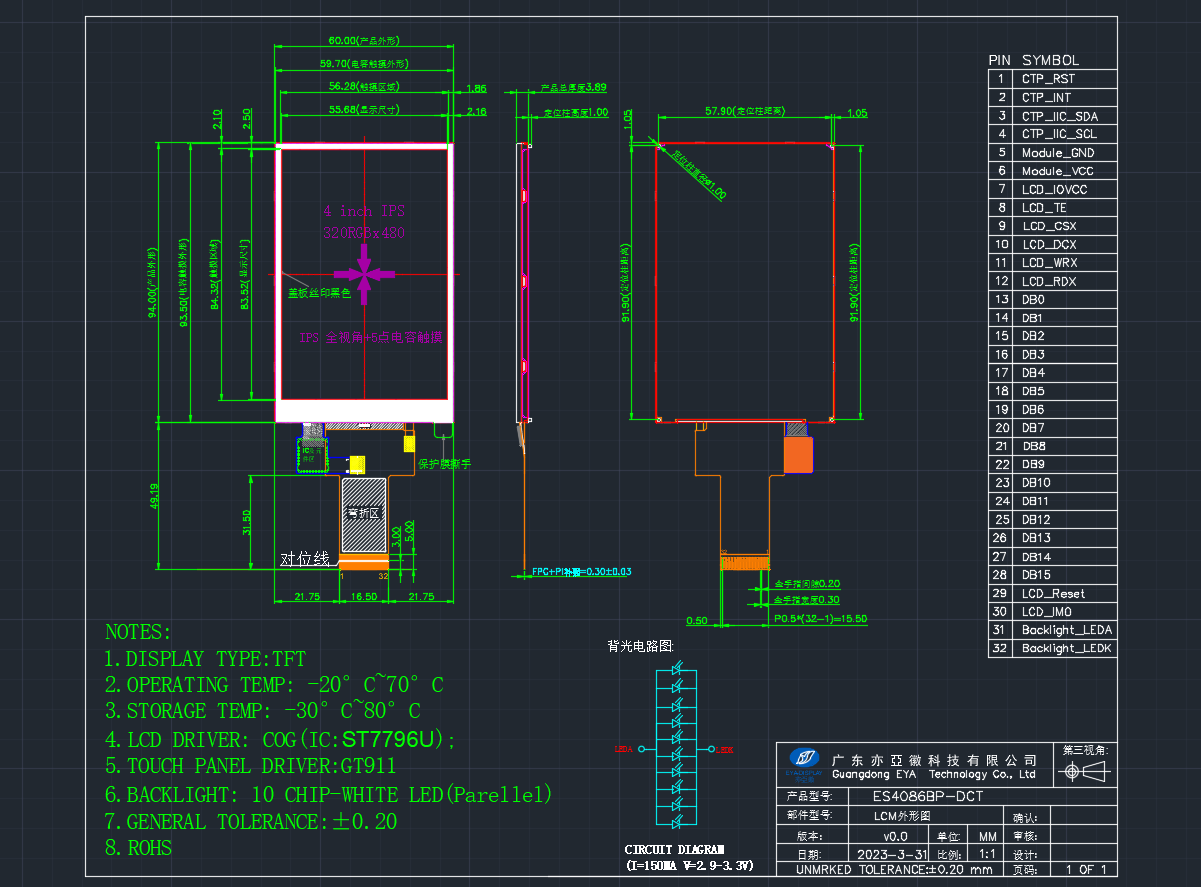Click the '8.ROHS' note
Screen dimensions: 1201x887
(x=139, y=848)
